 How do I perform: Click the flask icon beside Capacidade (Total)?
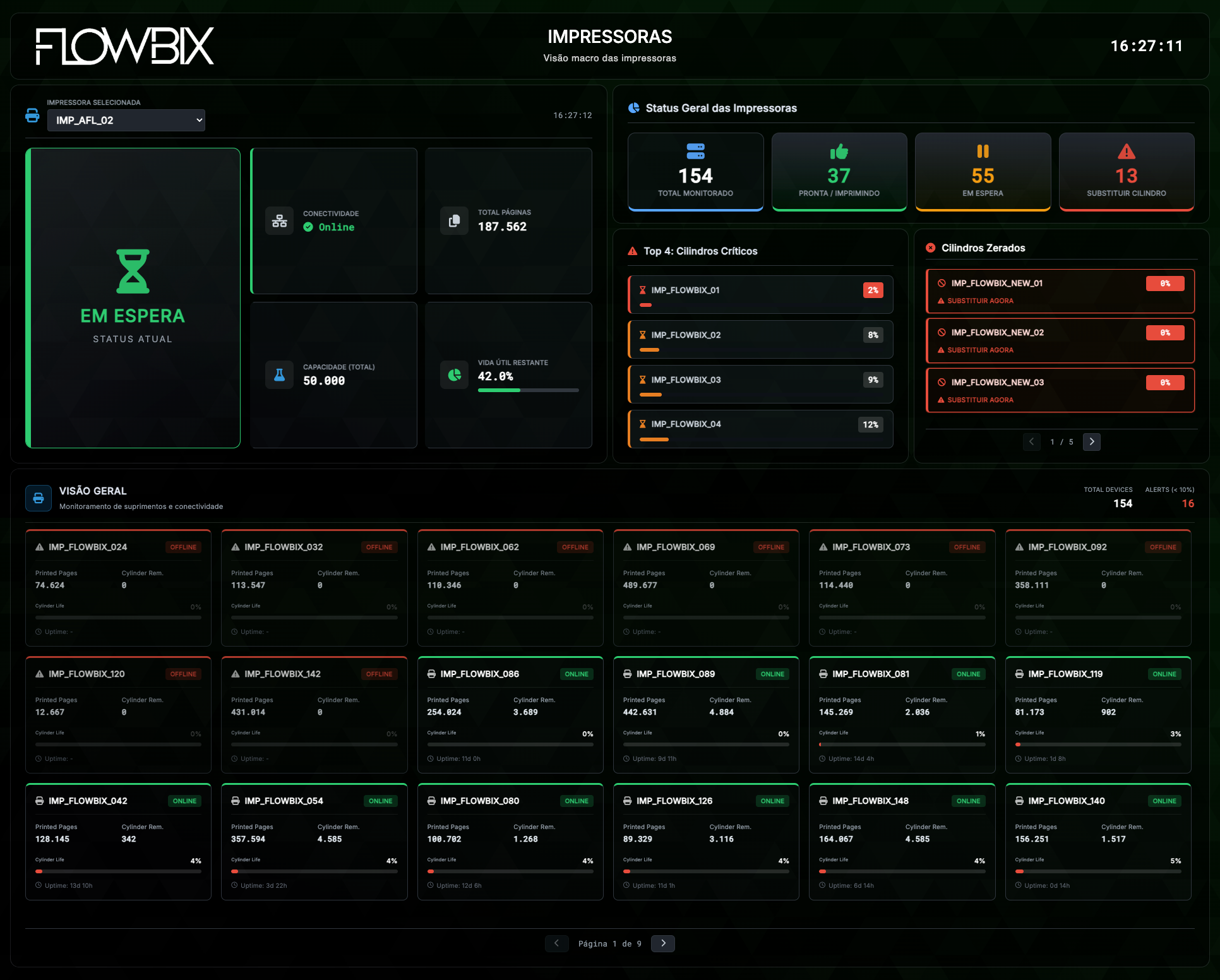pyautogui.click(x=279, y=375)
